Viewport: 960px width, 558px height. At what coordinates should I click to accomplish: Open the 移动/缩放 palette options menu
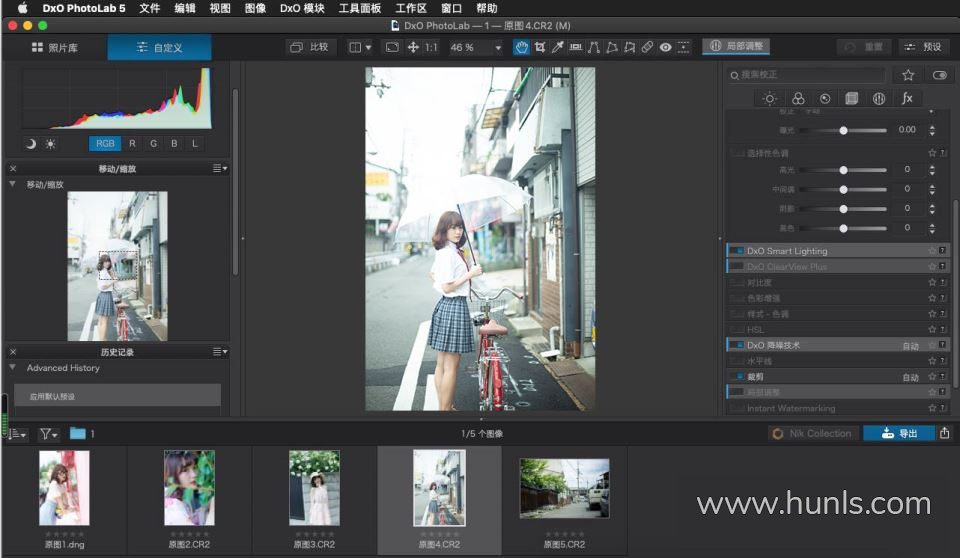coord(220,168)
